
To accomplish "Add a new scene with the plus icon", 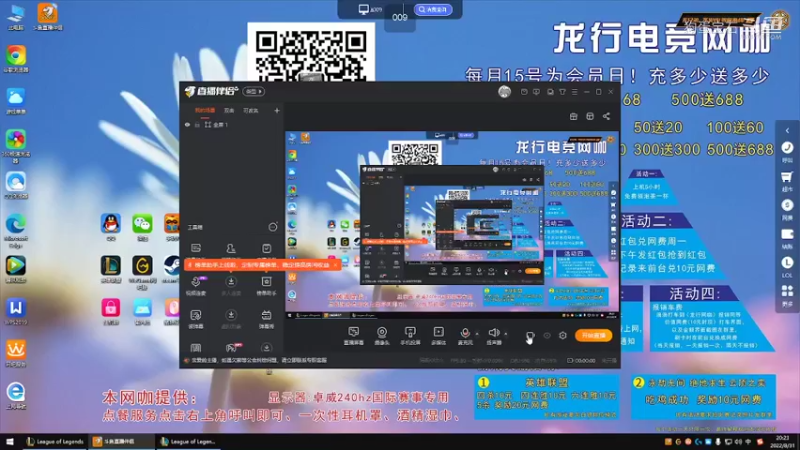I will point(277,110).
